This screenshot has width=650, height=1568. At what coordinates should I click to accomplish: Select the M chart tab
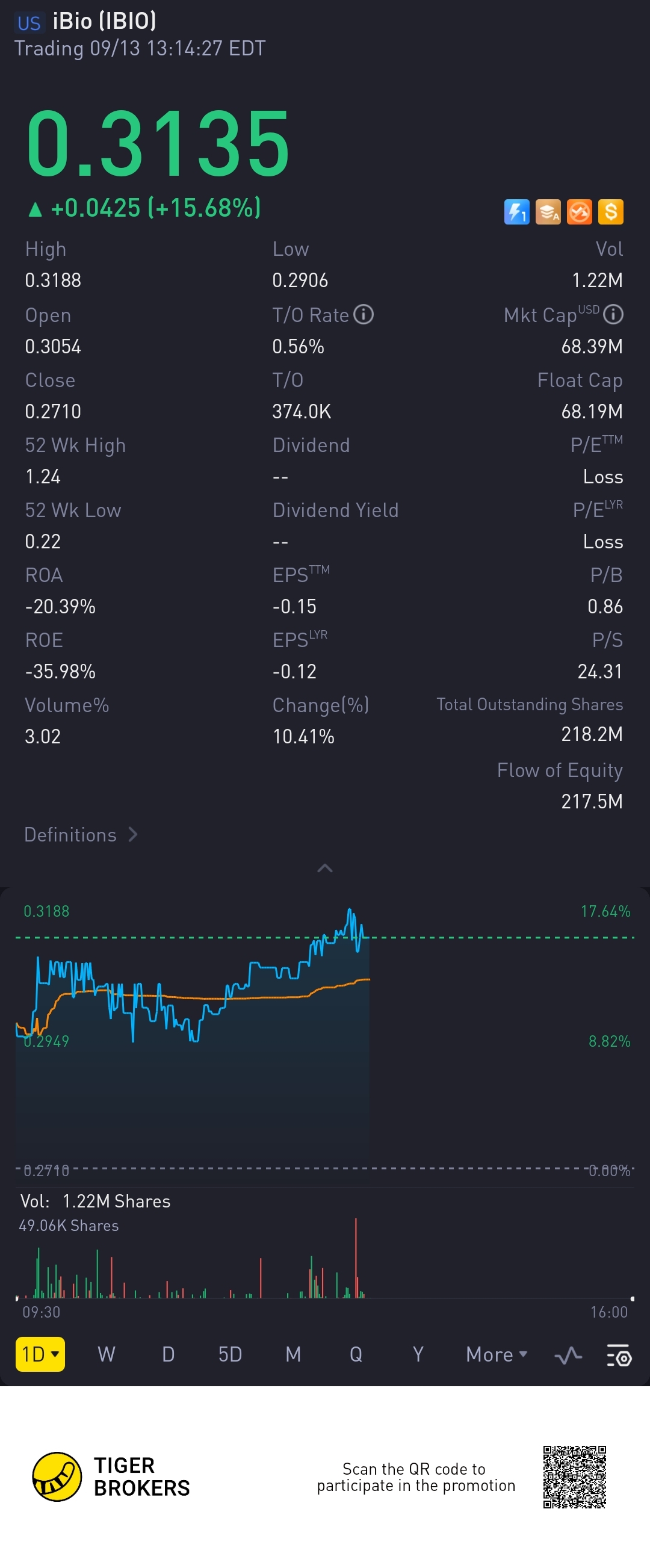293,1354
